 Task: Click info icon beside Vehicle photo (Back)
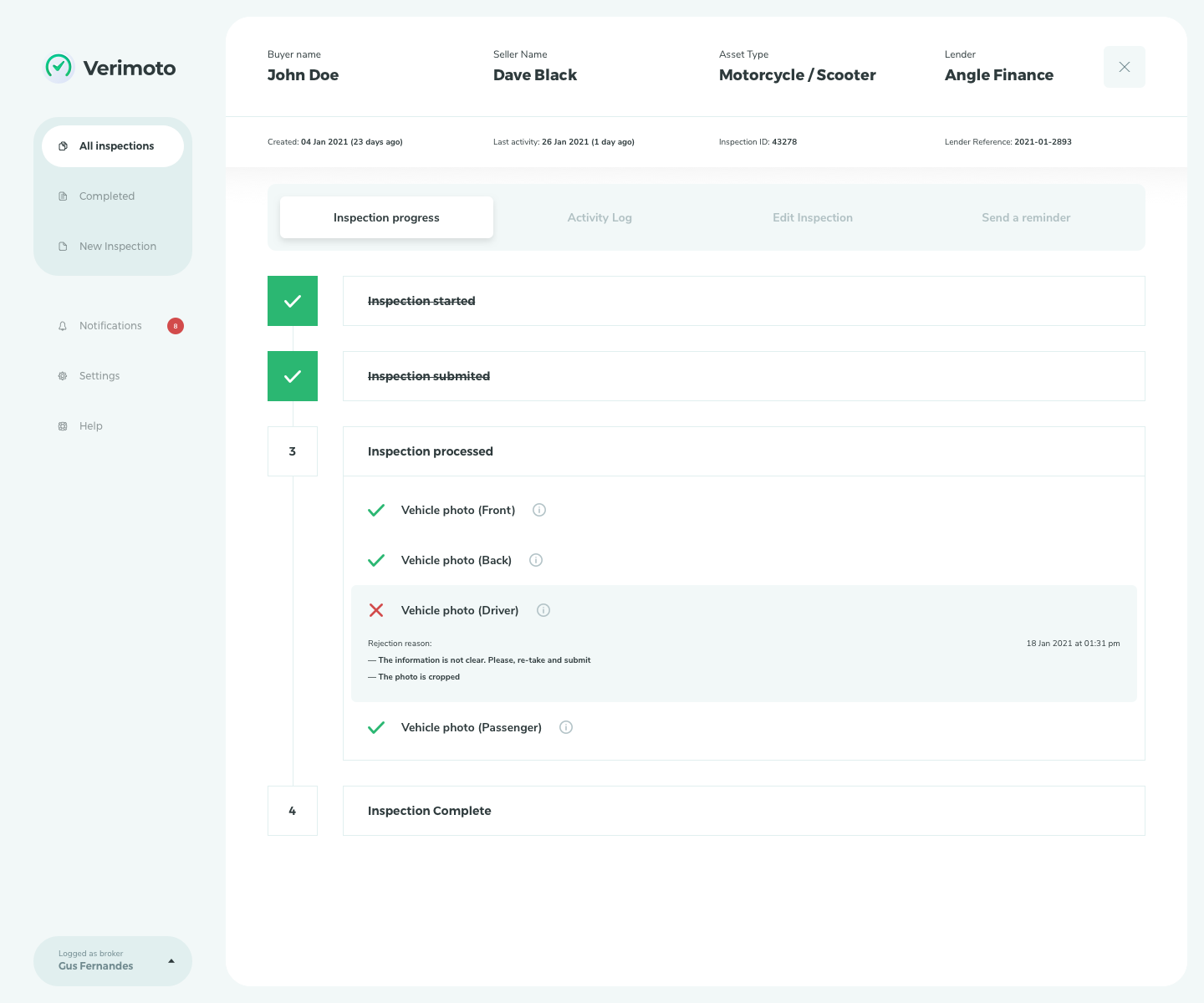pos(536,560)
